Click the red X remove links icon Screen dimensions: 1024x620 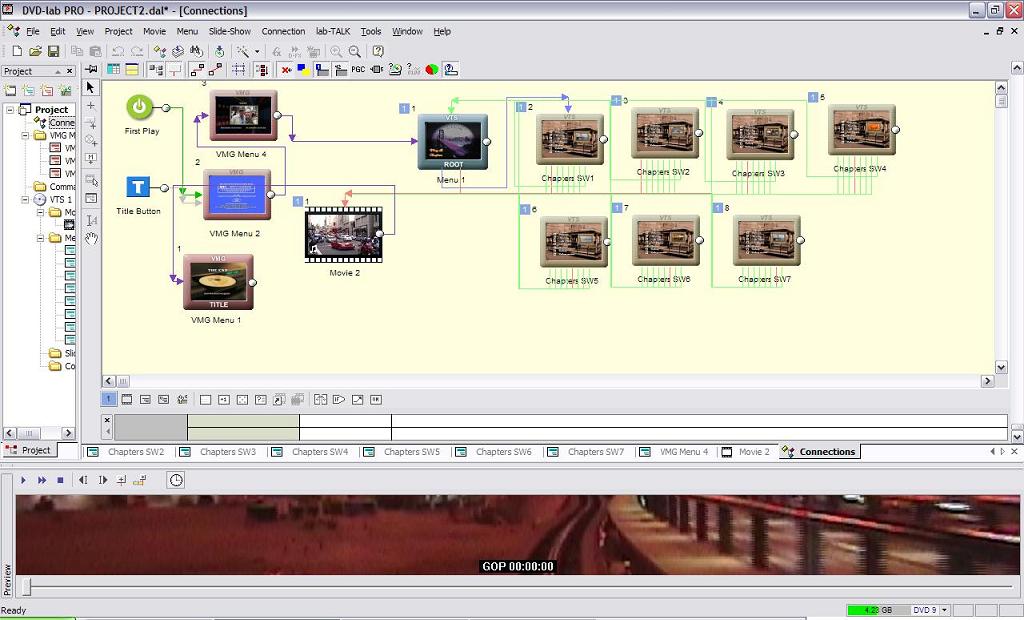[x=286, y=69]
